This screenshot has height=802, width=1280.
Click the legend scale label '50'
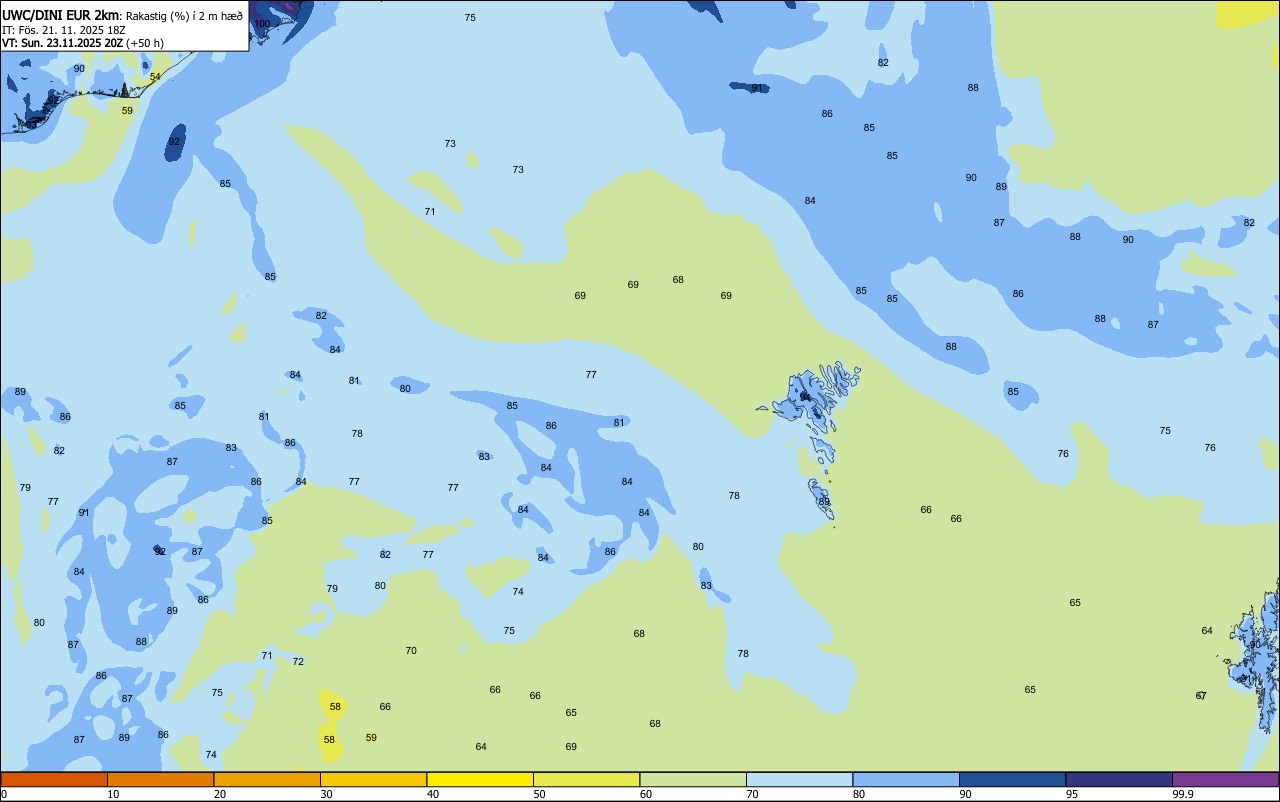tap(539, 794)
